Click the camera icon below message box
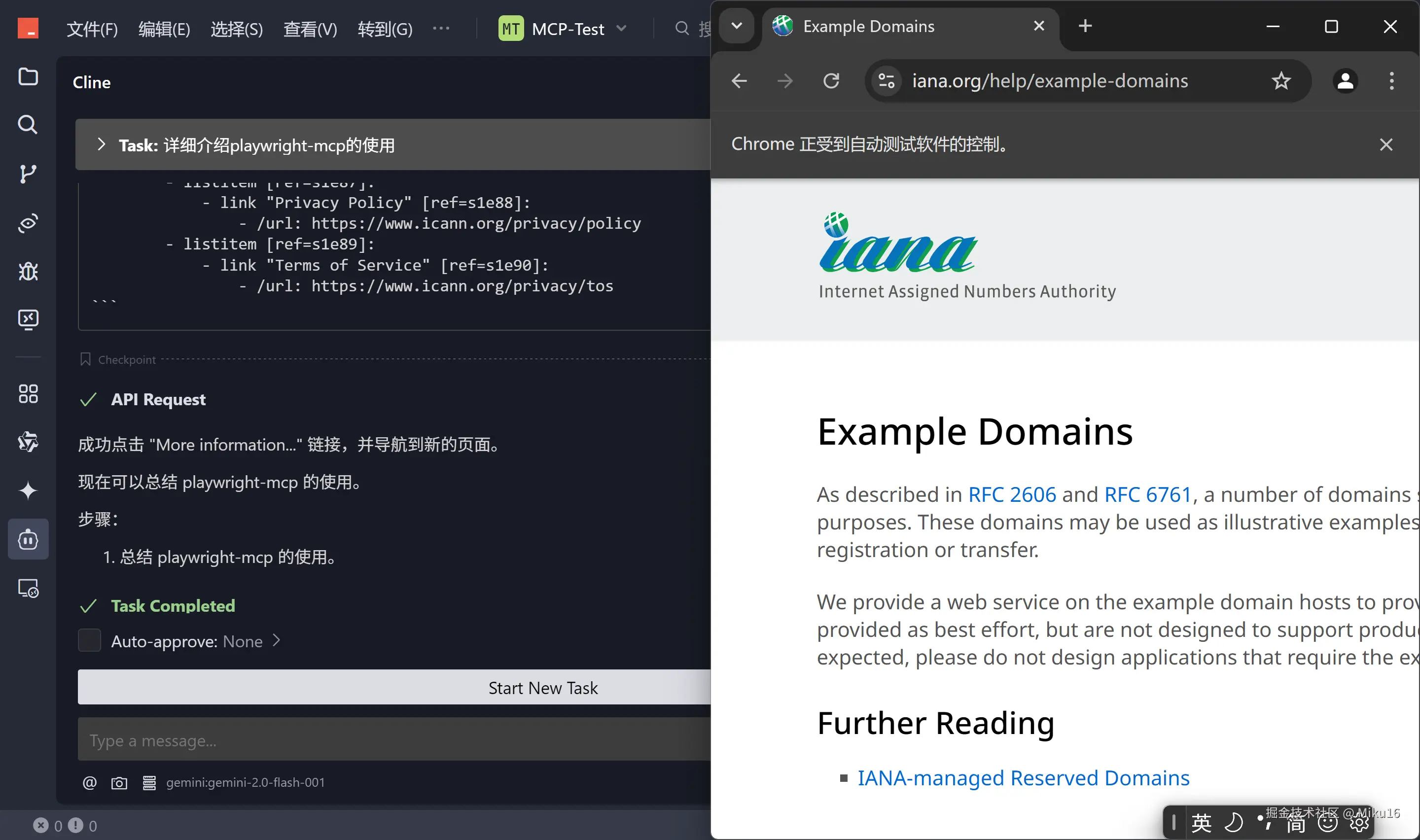The height and width of the screenshot is (840, 1420). 119,783
